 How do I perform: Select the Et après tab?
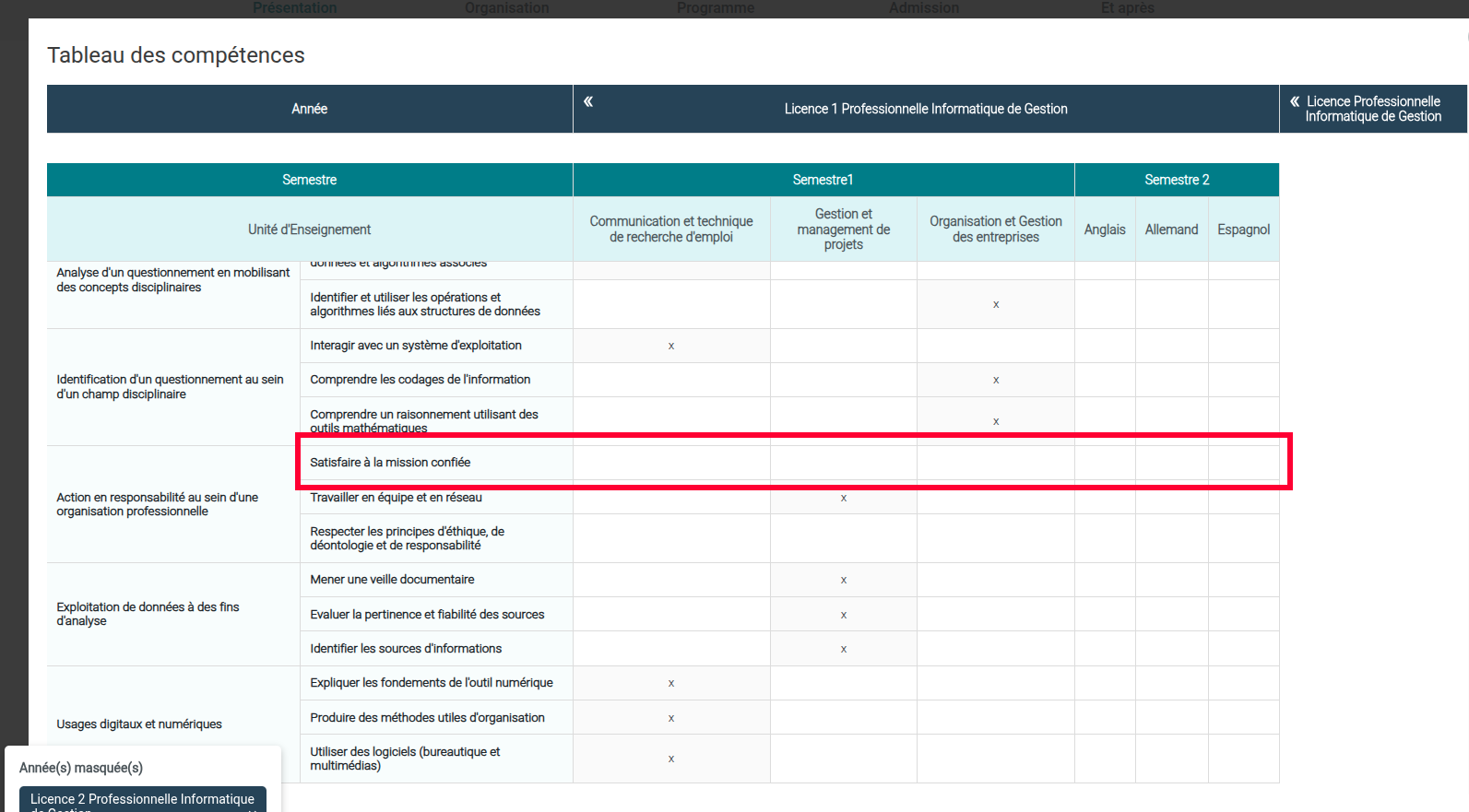tap(1127, 8)
